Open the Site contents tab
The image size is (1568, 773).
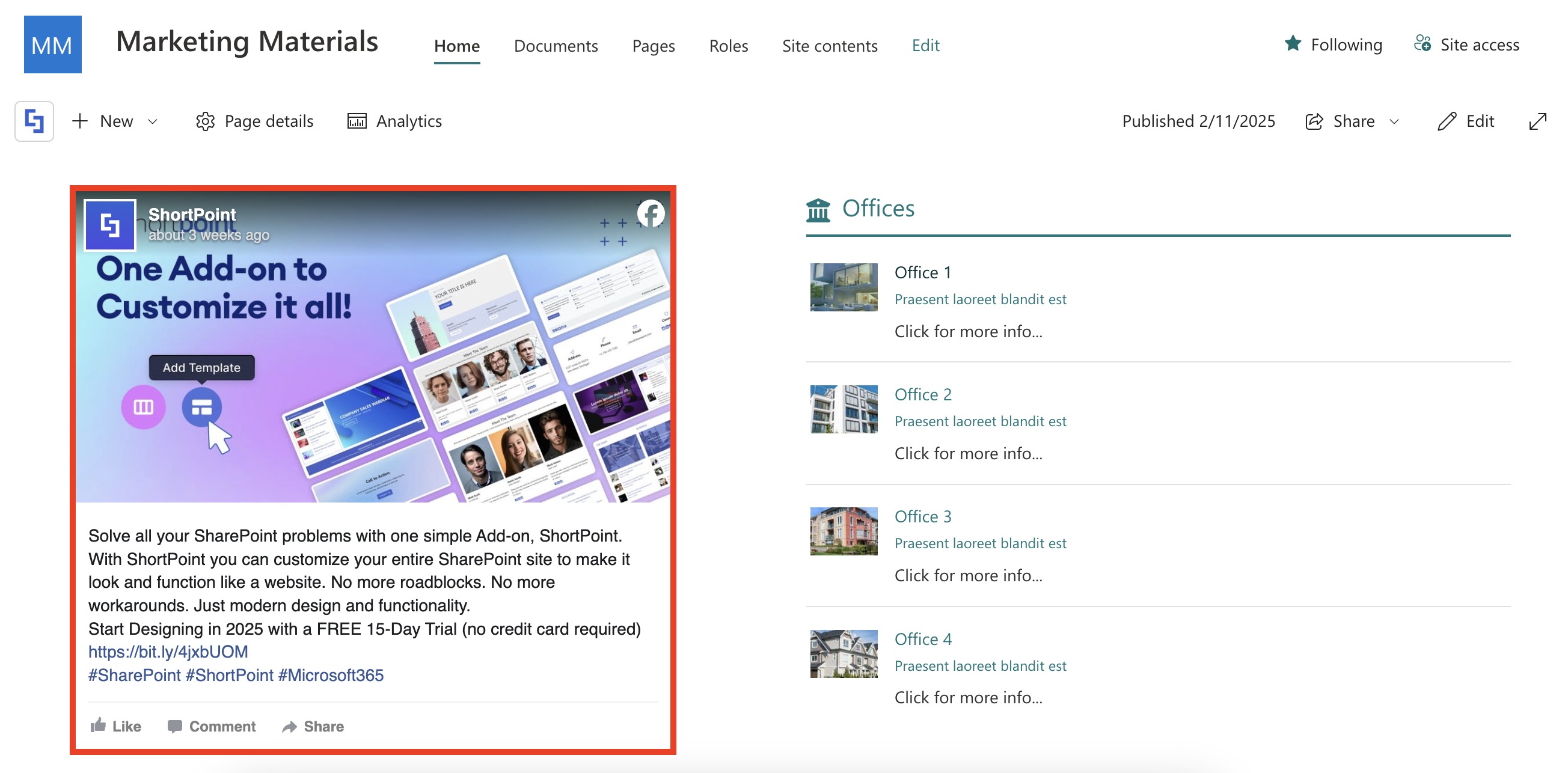(x=829, y=46)
